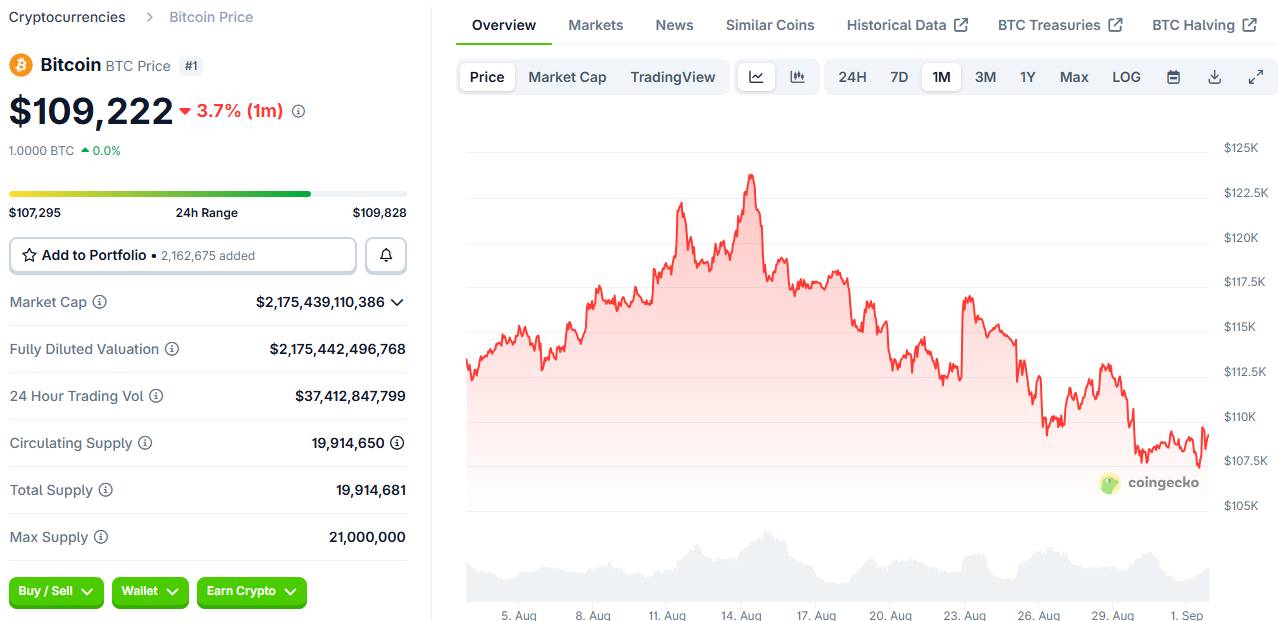The width and height of the screenshot is (1278, 621).
Task: Switch to the Similar Coins tab
Action: pos(770,25)
